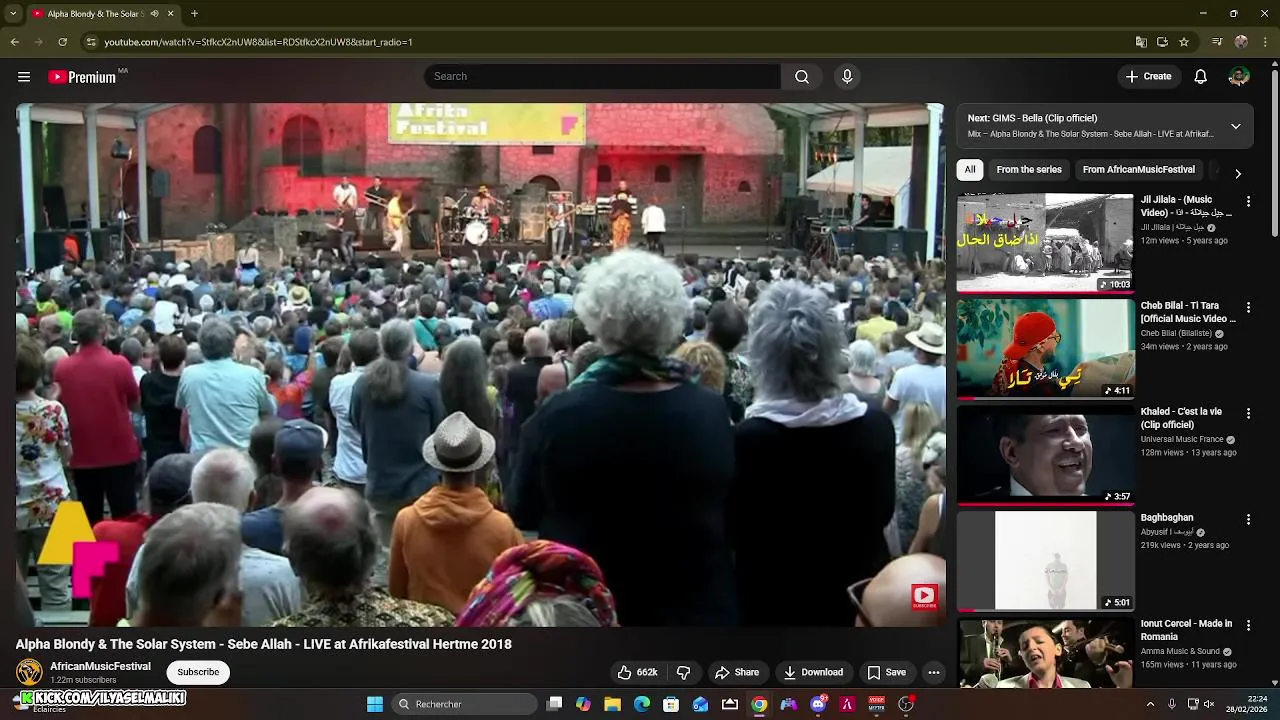The height and width of the screenshot is (720, 1280).
Task: Like the video with 662k likes
Action: pos(637,672)
